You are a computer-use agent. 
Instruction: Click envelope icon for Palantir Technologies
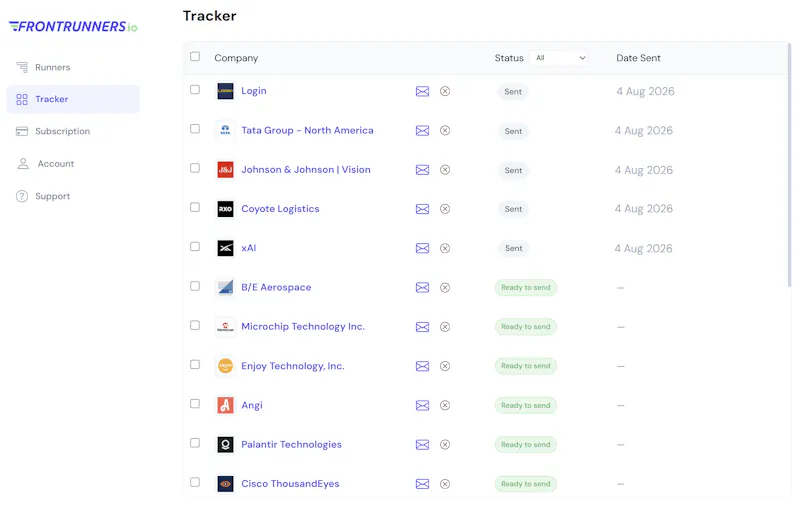click(422, 445)
